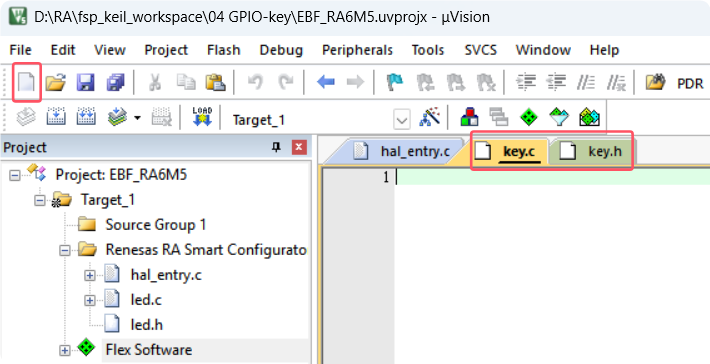
Task: Click into editor line 1
Action: [552, 177]
